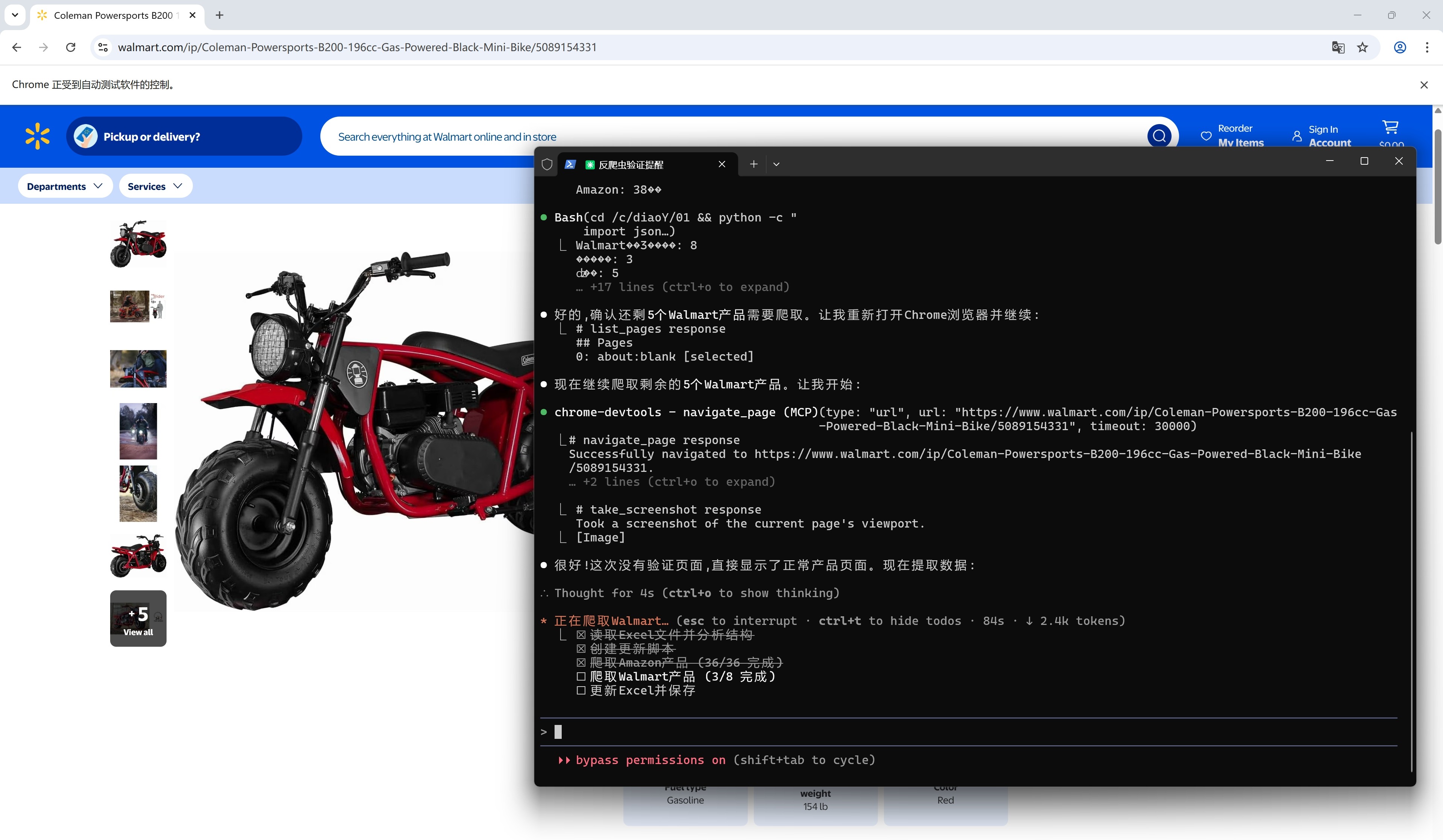Open Pickup or delivery selector
This screenshot has width=1443, height=840.
[x=184, y=136]
